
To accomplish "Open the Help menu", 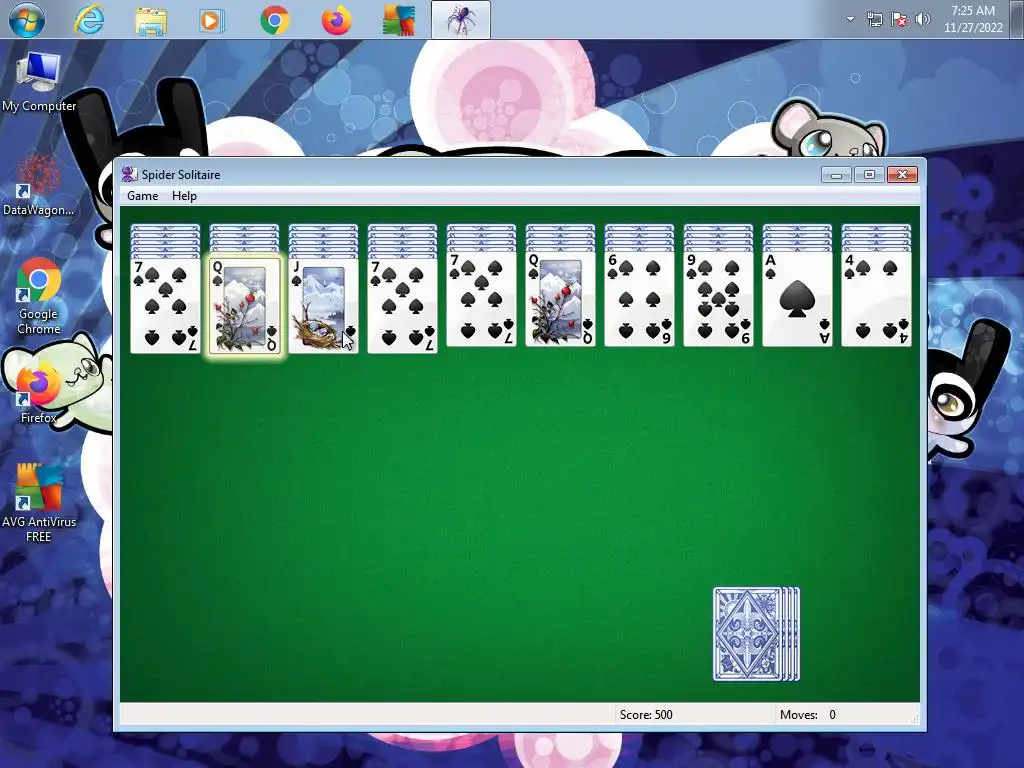I will (x=184, y=196).
